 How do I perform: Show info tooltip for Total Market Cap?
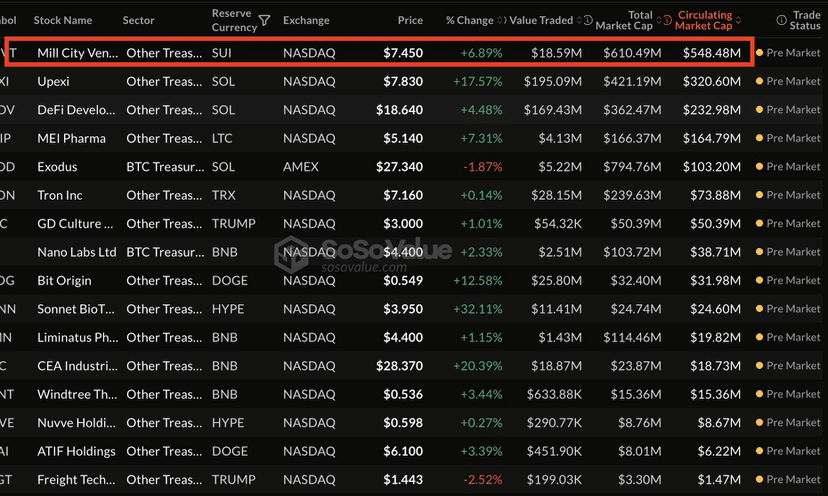point(588,20)
